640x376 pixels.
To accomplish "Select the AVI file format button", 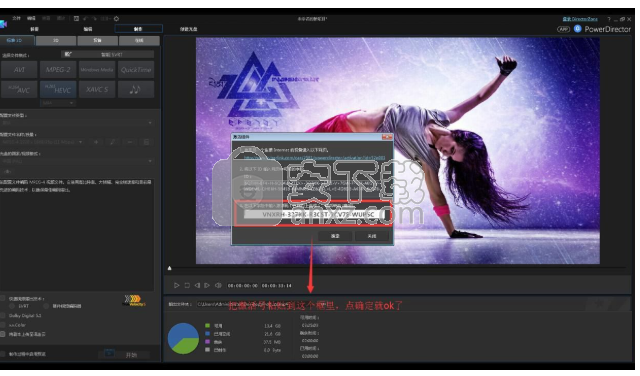I will click(x=19, y=69).
